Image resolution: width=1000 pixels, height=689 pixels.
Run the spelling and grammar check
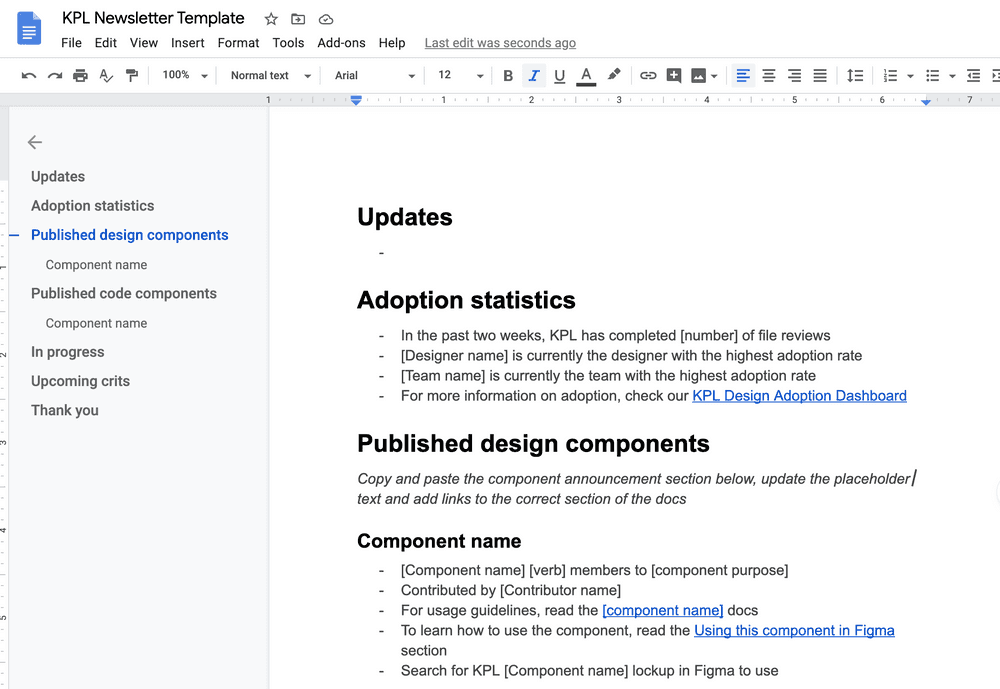(x=105, y=75)
